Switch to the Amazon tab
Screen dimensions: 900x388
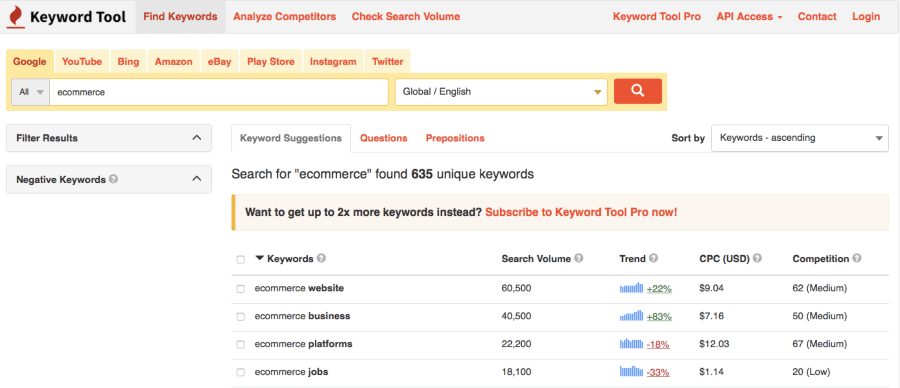point(173,61)
